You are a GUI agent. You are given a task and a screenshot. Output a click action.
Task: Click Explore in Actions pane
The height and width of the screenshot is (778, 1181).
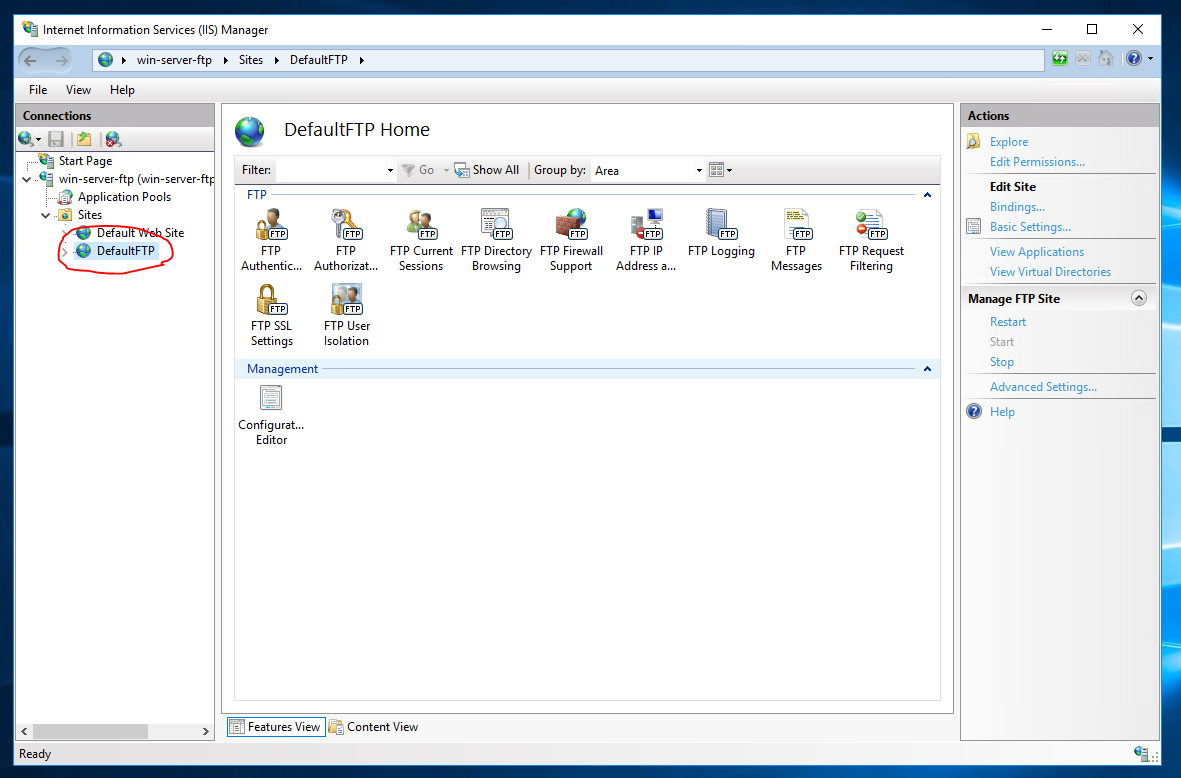point(1009,142)
